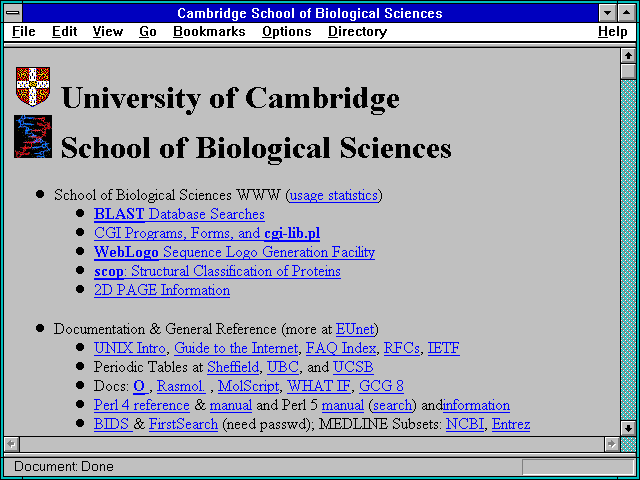Open the Bookmarks menu
The height and width of the screenshot is (480, 640).
point(209,31)
